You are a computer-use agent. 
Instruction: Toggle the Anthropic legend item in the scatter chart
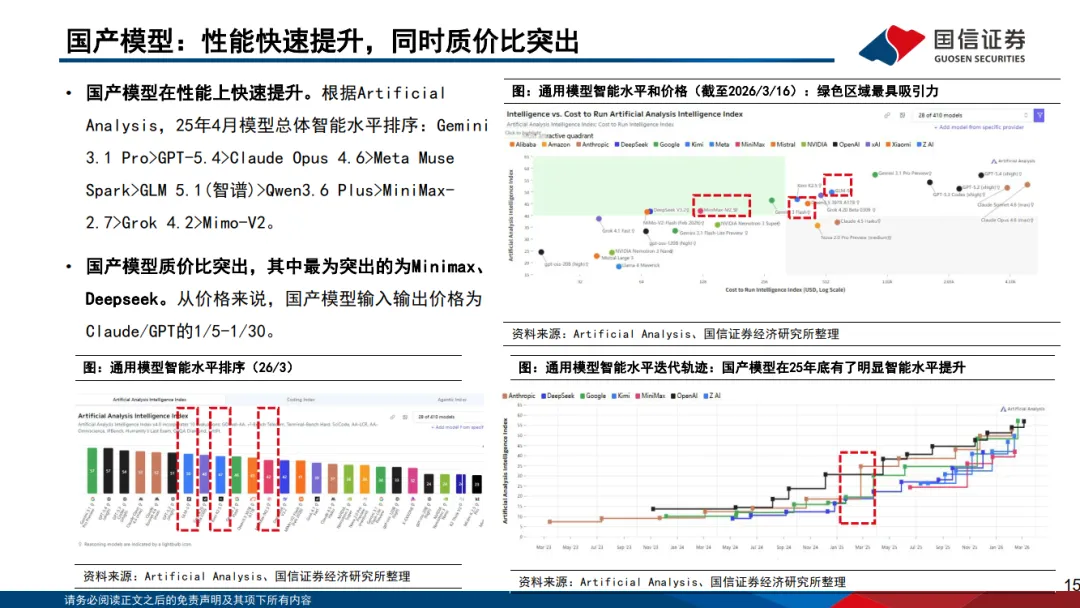coord(592,145)
